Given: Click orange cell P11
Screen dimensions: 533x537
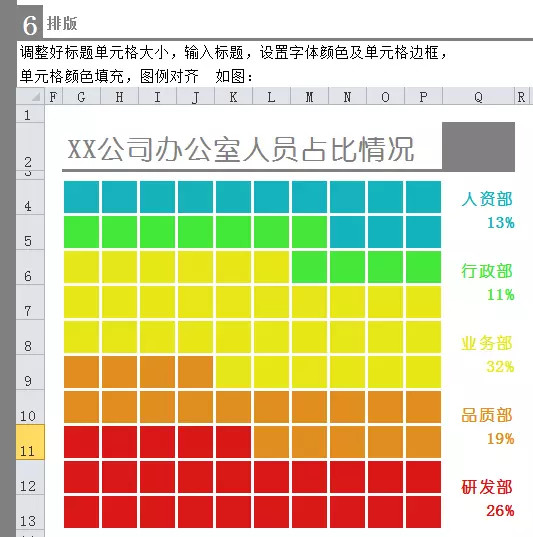Looking at the screenshot, I should (423, 442).
